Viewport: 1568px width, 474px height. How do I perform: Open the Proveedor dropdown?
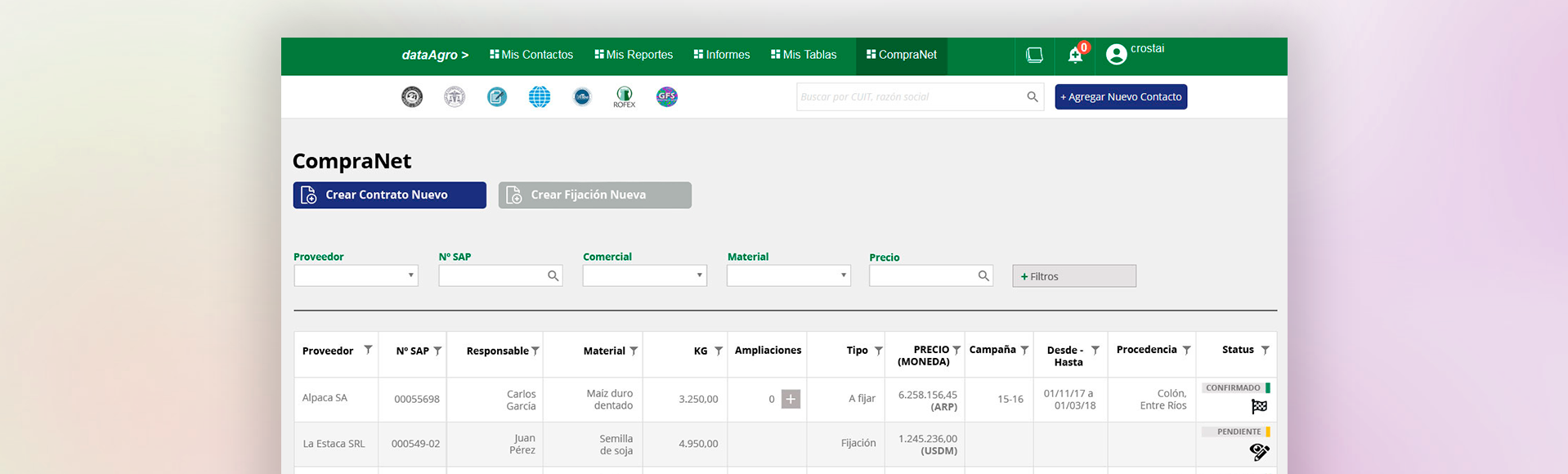coord(356,275)
